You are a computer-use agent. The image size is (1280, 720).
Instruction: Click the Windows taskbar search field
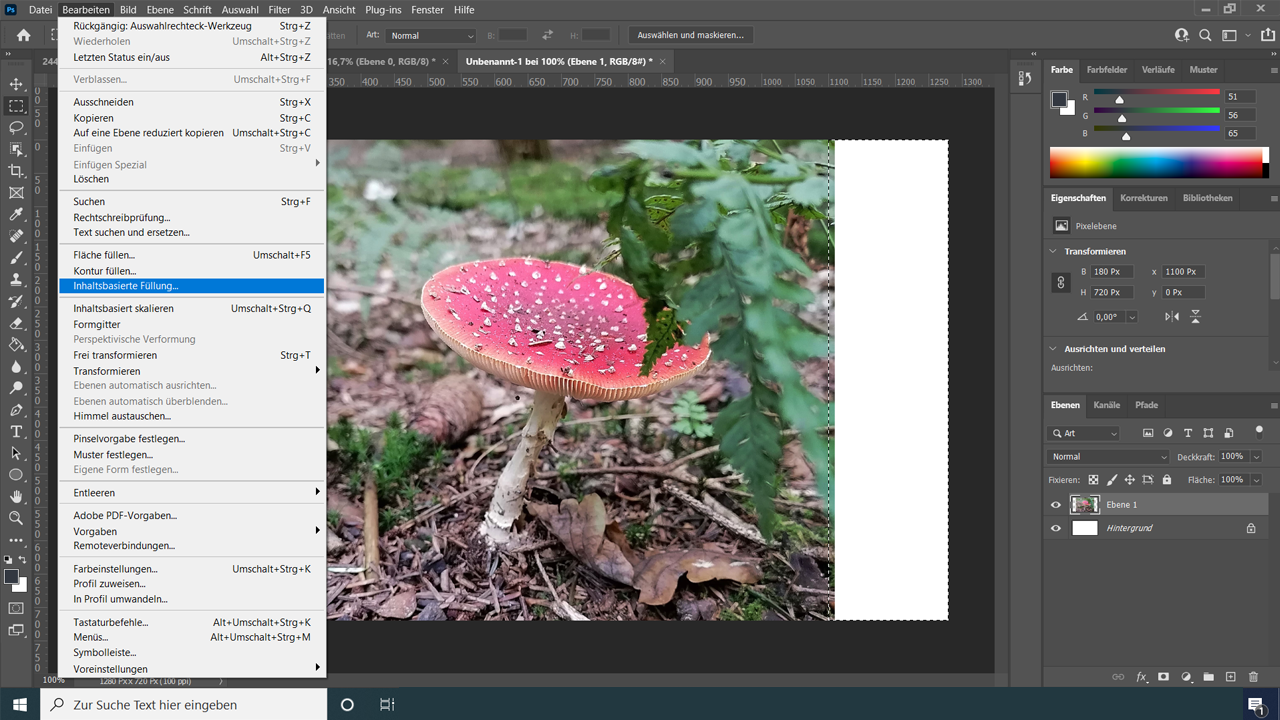180,704
